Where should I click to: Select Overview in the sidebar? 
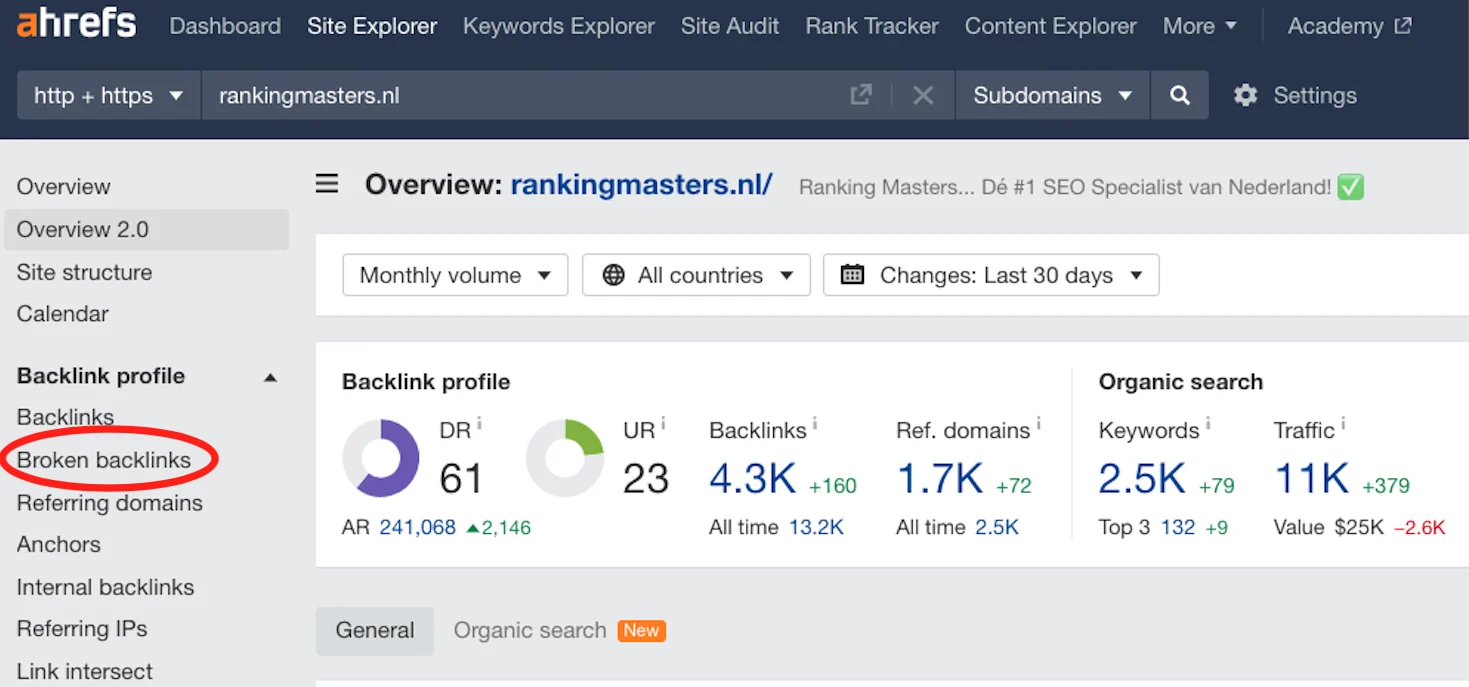tap(63, 186)
